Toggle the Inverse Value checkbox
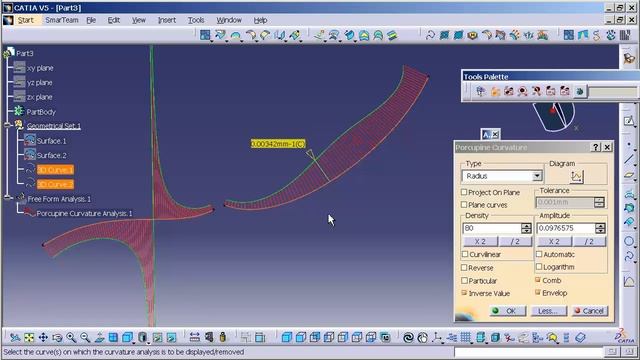 tap(464, 293)
